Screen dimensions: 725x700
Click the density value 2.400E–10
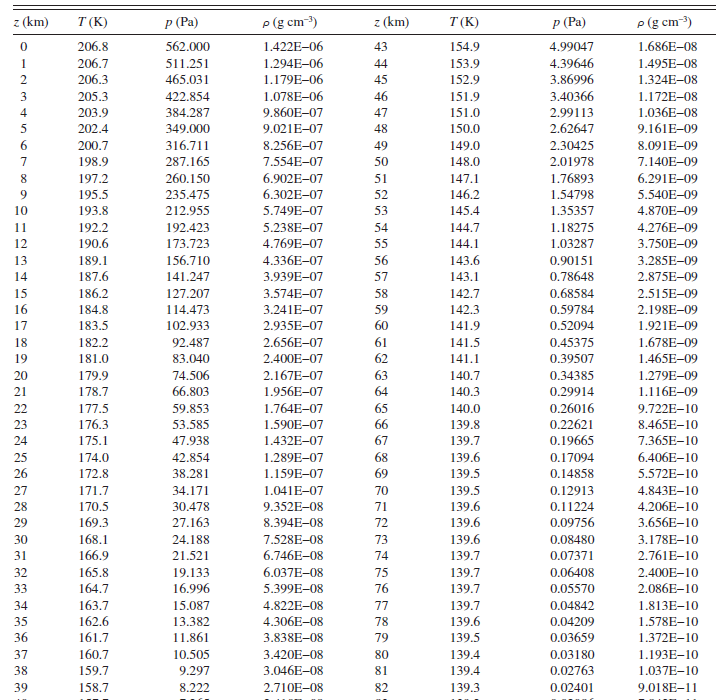coord(668,572)
